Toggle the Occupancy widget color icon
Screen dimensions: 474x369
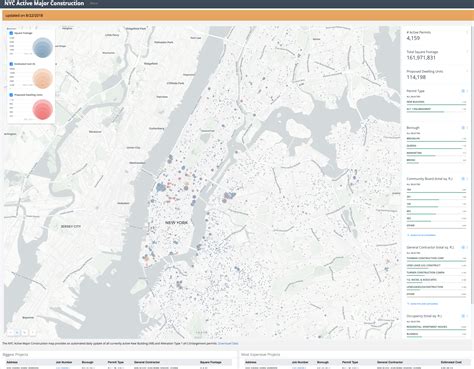pyautogui.click(x=463, y=316)
